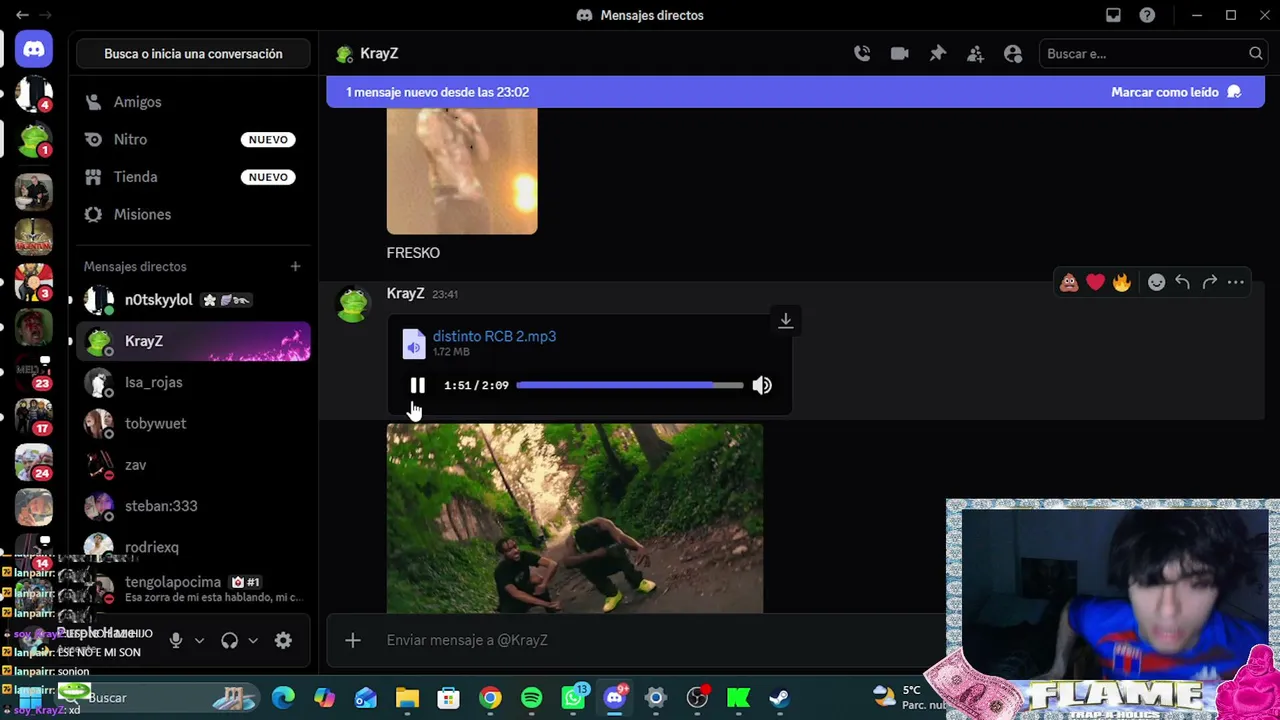Screen dimensions: 1280x720
Task: Expand microphone input options arrow
Action: tap(199, 640)
